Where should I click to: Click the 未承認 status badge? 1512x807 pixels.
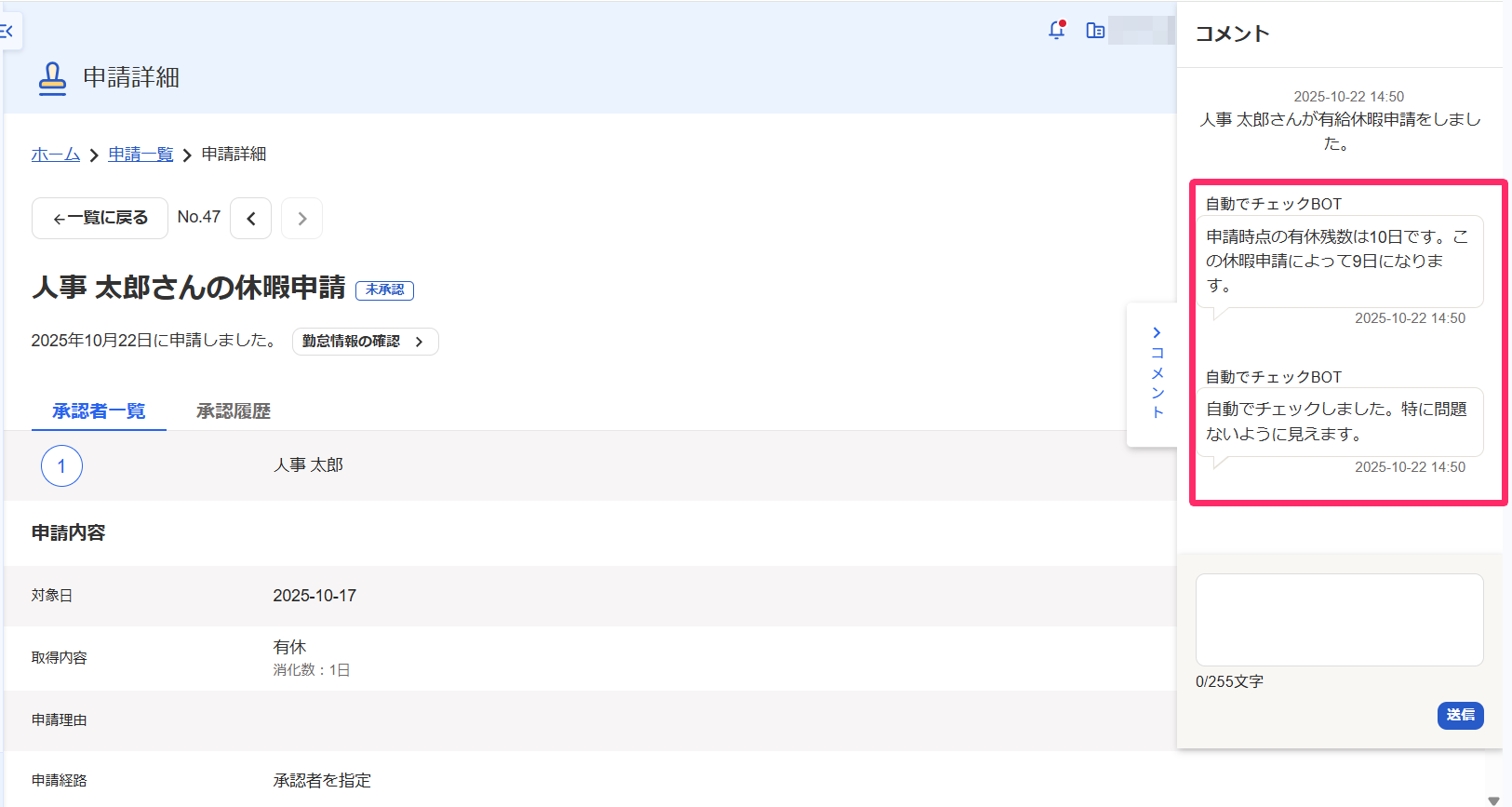click(384, 290)
